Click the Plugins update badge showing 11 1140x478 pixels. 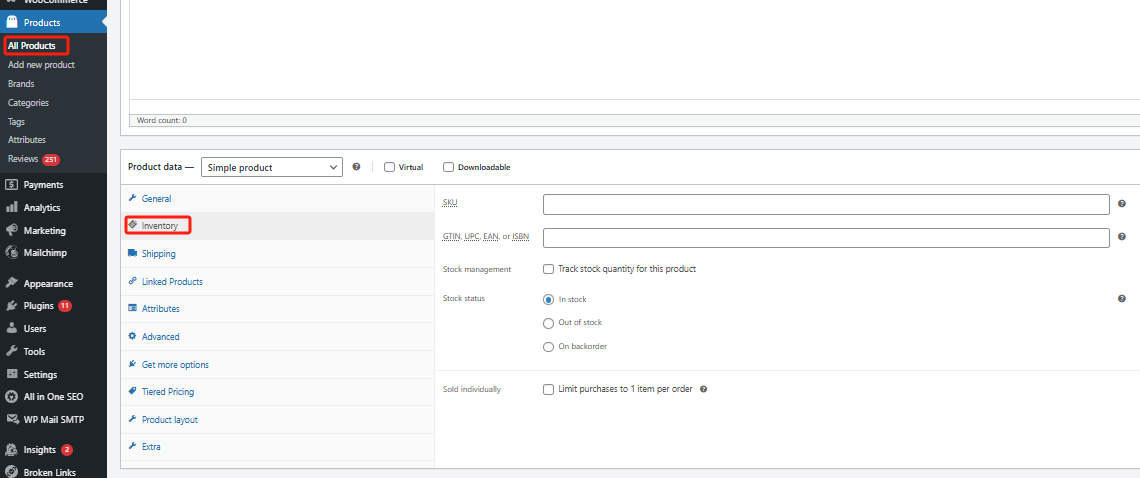tap(65, 306)
